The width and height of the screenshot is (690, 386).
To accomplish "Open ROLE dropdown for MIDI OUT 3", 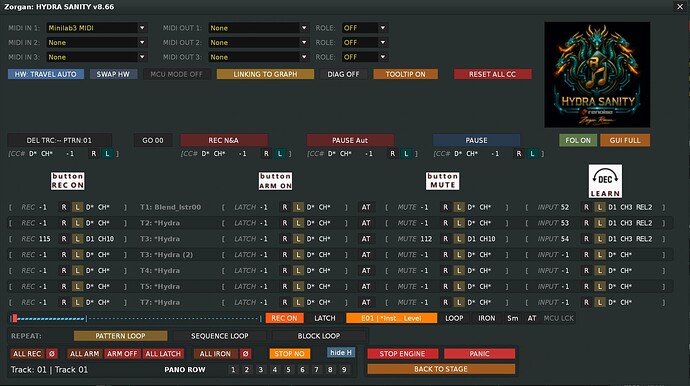I will [x=365, y=57].
